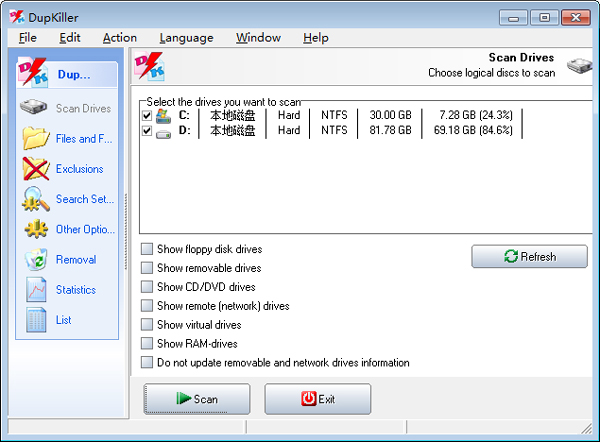
Task: Go to Exclusions sidebar link
Action: 80,169
